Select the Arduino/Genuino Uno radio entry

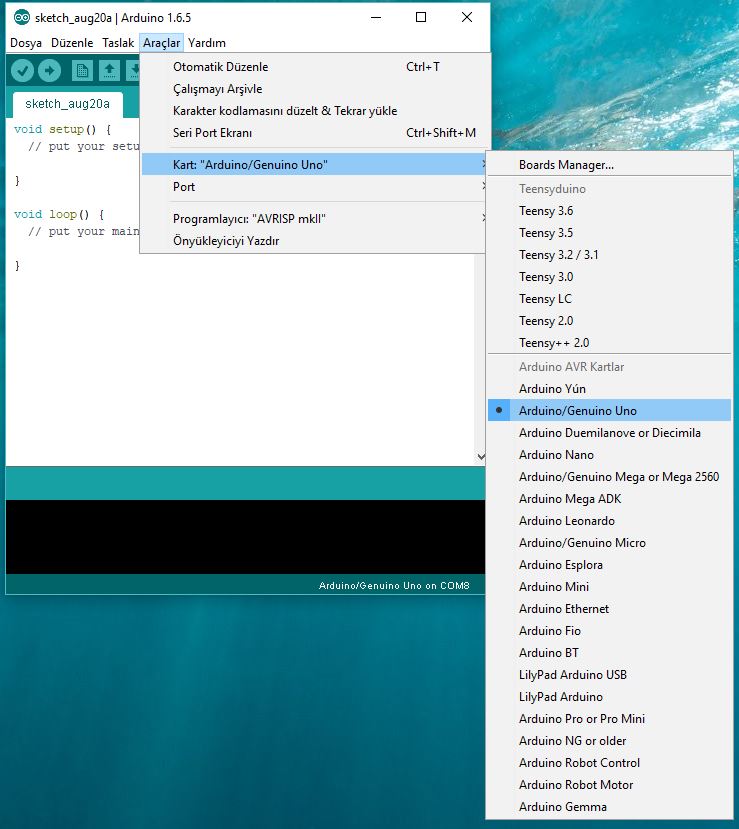tap(609, 411)
